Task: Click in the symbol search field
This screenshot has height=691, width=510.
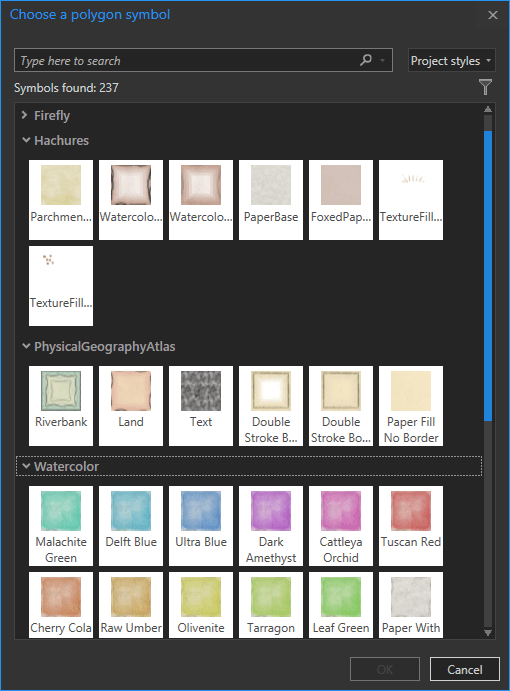Action: [187, 60]
